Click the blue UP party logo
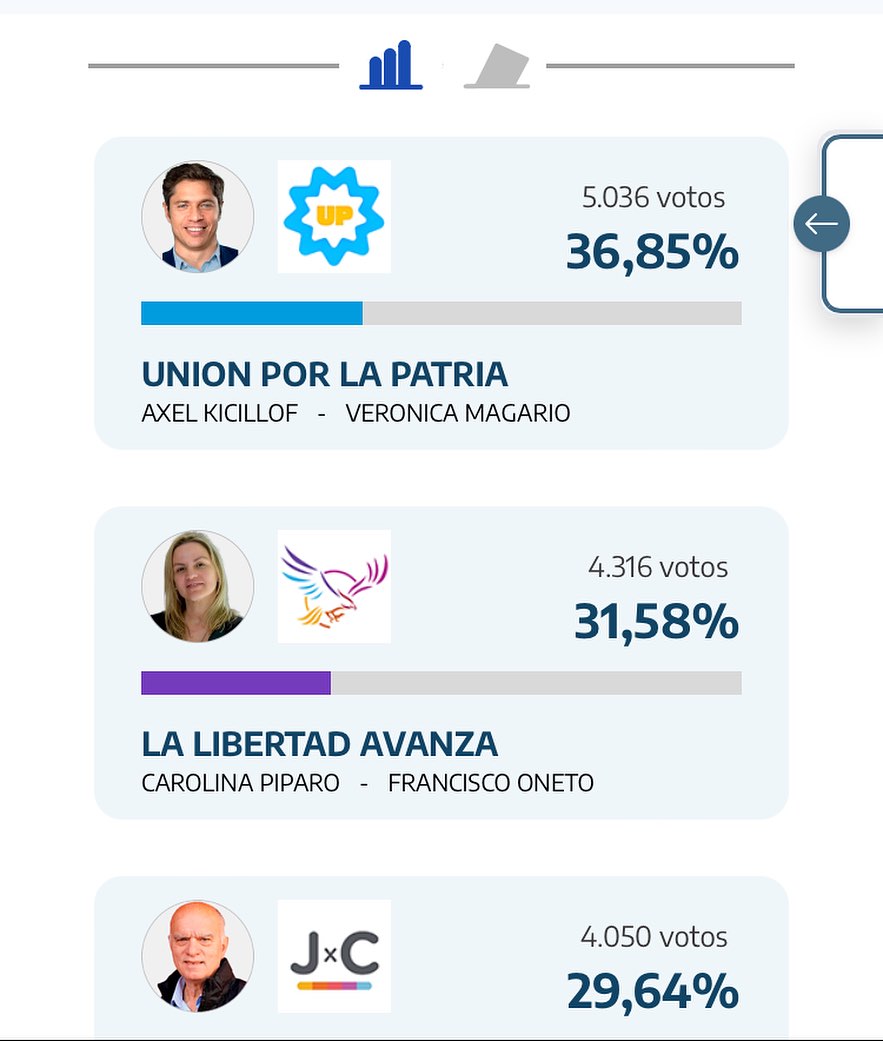Screen dimensions: 883x1041 [333, 217]
